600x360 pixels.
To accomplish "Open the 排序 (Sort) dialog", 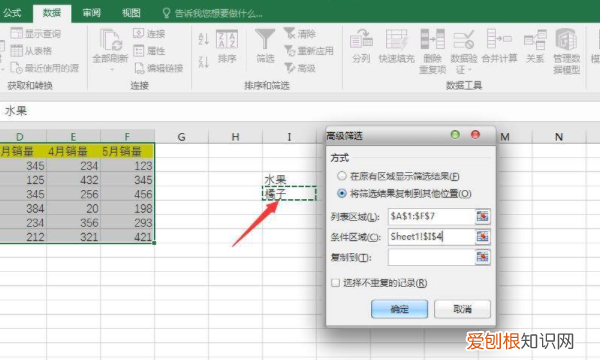I will [227, 46].
